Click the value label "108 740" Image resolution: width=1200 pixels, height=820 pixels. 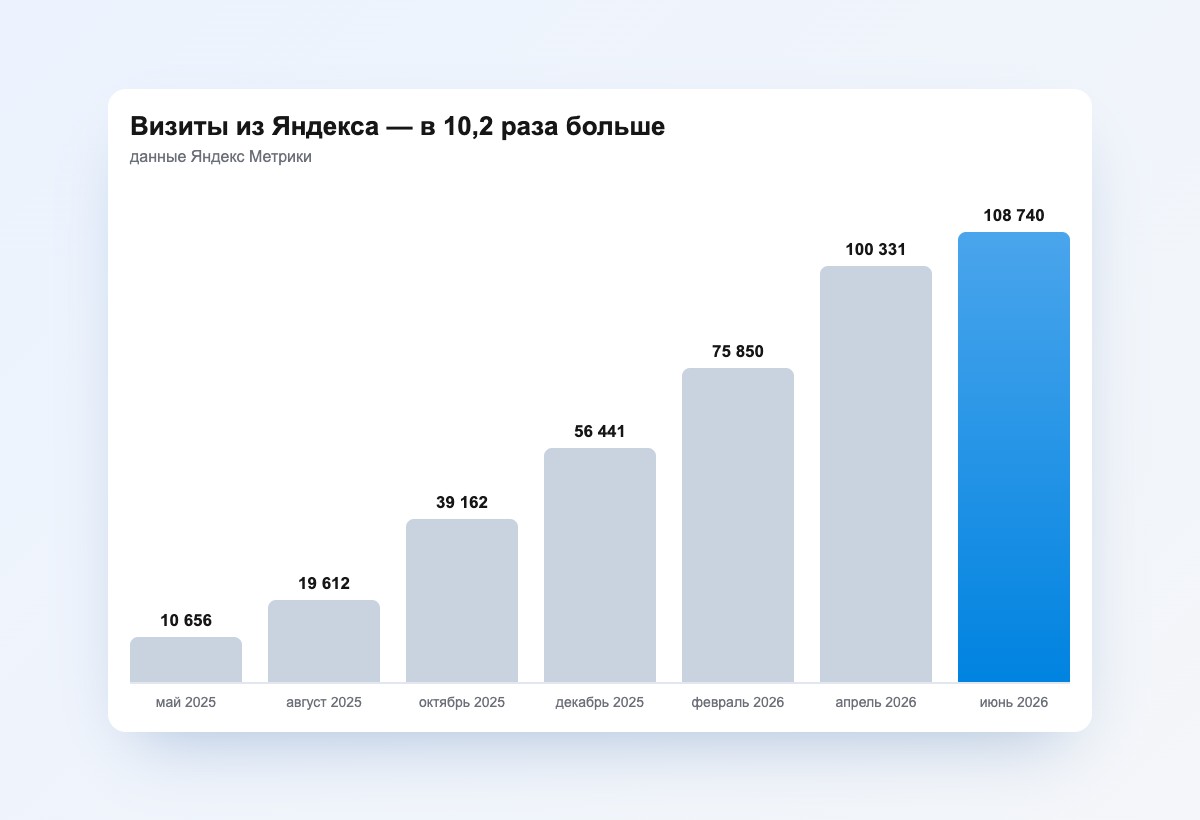point(1014,216)
